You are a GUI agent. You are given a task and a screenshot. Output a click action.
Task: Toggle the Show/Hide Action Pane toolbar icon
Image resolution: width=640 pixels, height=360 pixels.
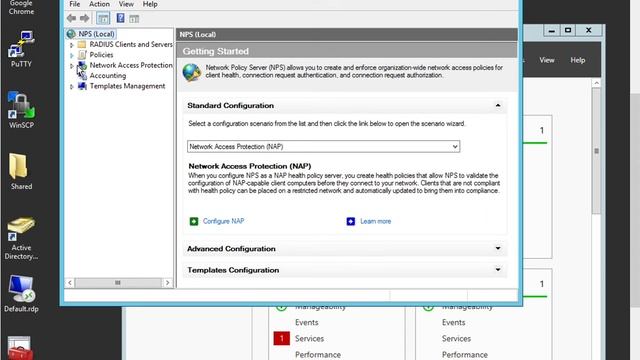click(x=134, y=18)
